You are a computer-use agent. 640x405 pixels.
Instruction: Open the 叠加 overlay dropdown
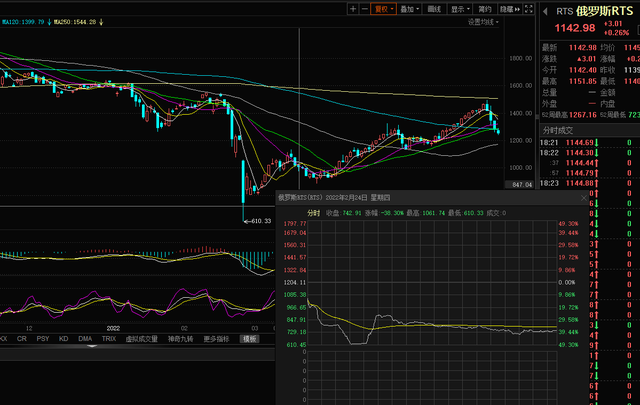coord(409,9)
